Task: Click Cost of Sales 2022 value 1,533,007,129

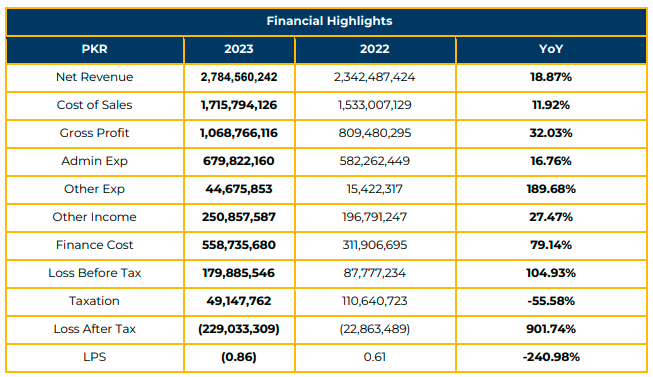Action: click(375, 105)
